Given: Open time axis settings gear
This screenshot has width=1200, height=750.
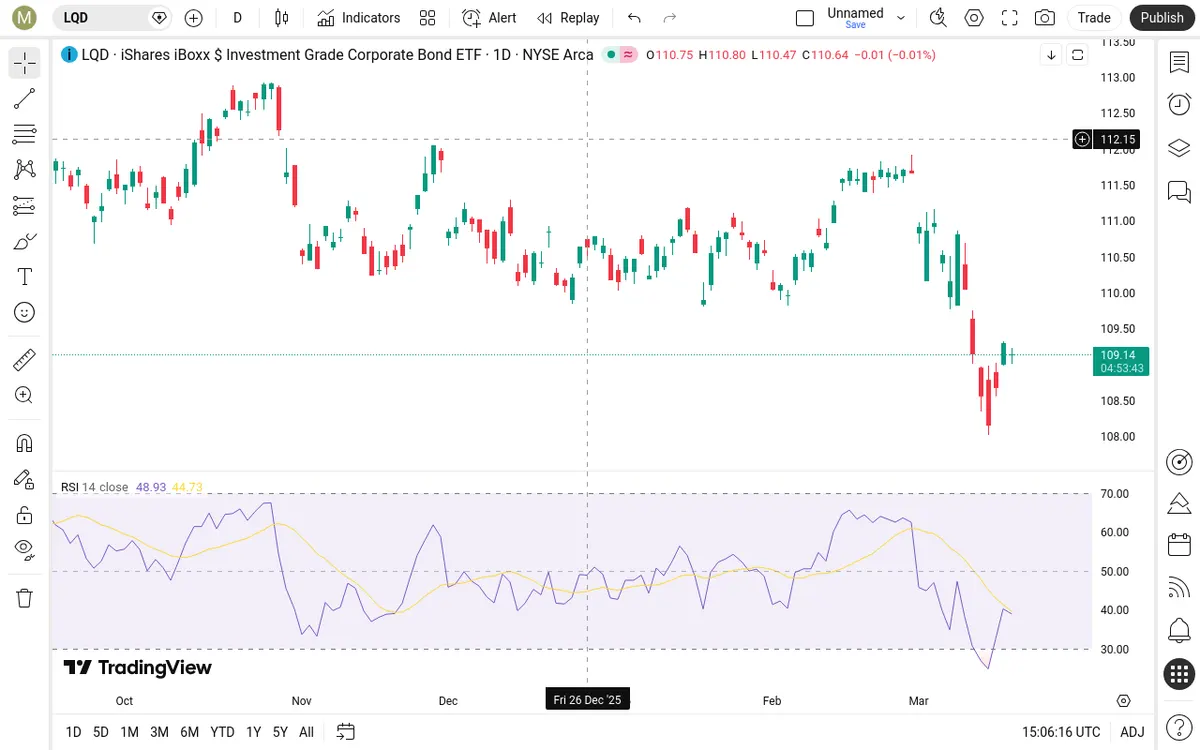Looking at the screenshot, I should coord(1124,701).
